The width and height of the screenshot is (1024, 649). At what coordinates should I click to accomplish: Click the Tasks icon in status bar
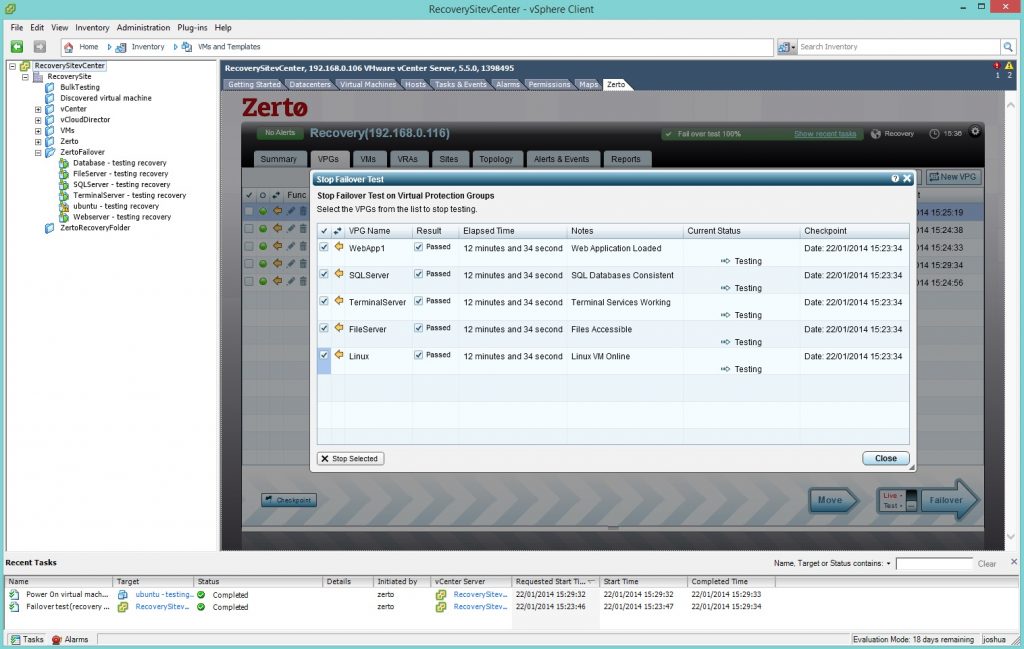(15, 640)
